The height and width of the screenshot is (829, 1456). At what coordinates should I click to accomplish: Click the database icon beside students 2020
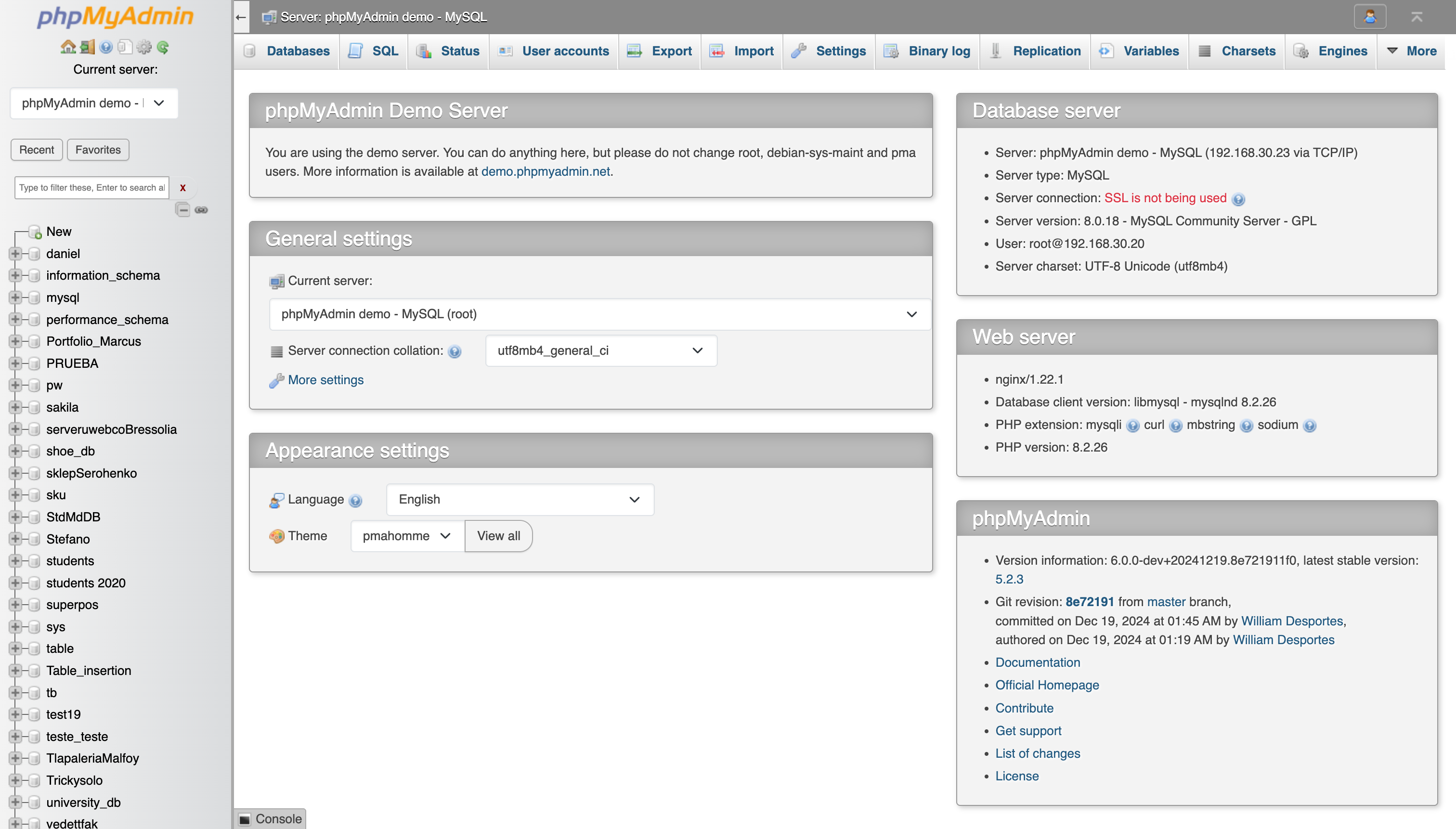pos(34,583)
